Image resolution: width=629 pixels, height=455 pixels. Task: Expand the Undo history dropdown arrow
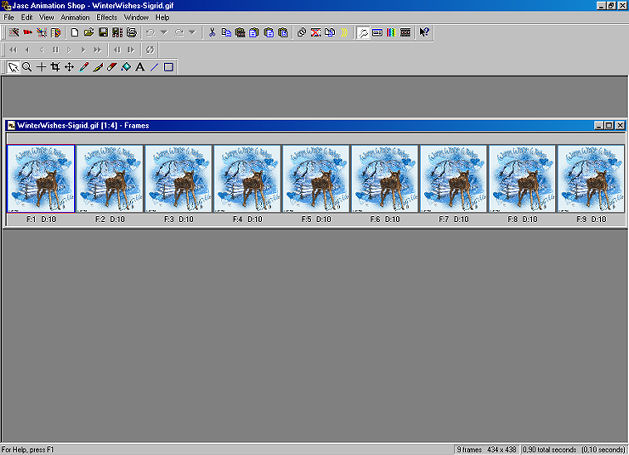[164, 32]
